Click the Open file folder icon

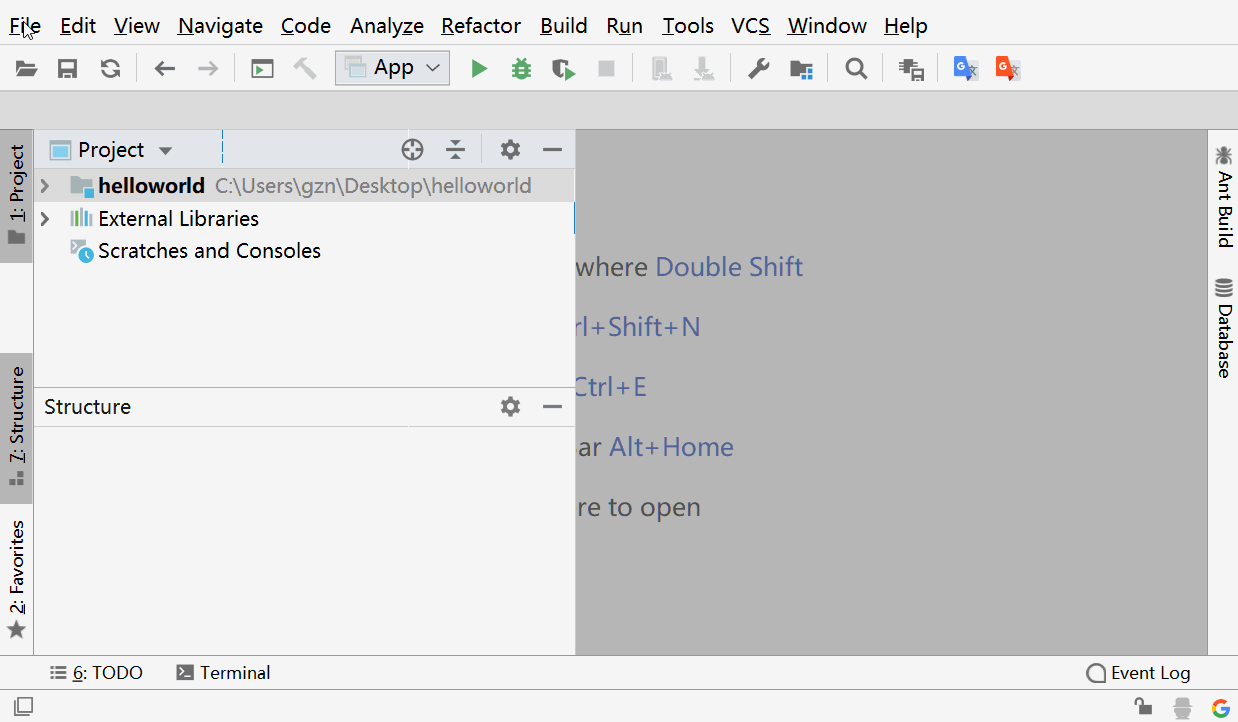[26, 69]
